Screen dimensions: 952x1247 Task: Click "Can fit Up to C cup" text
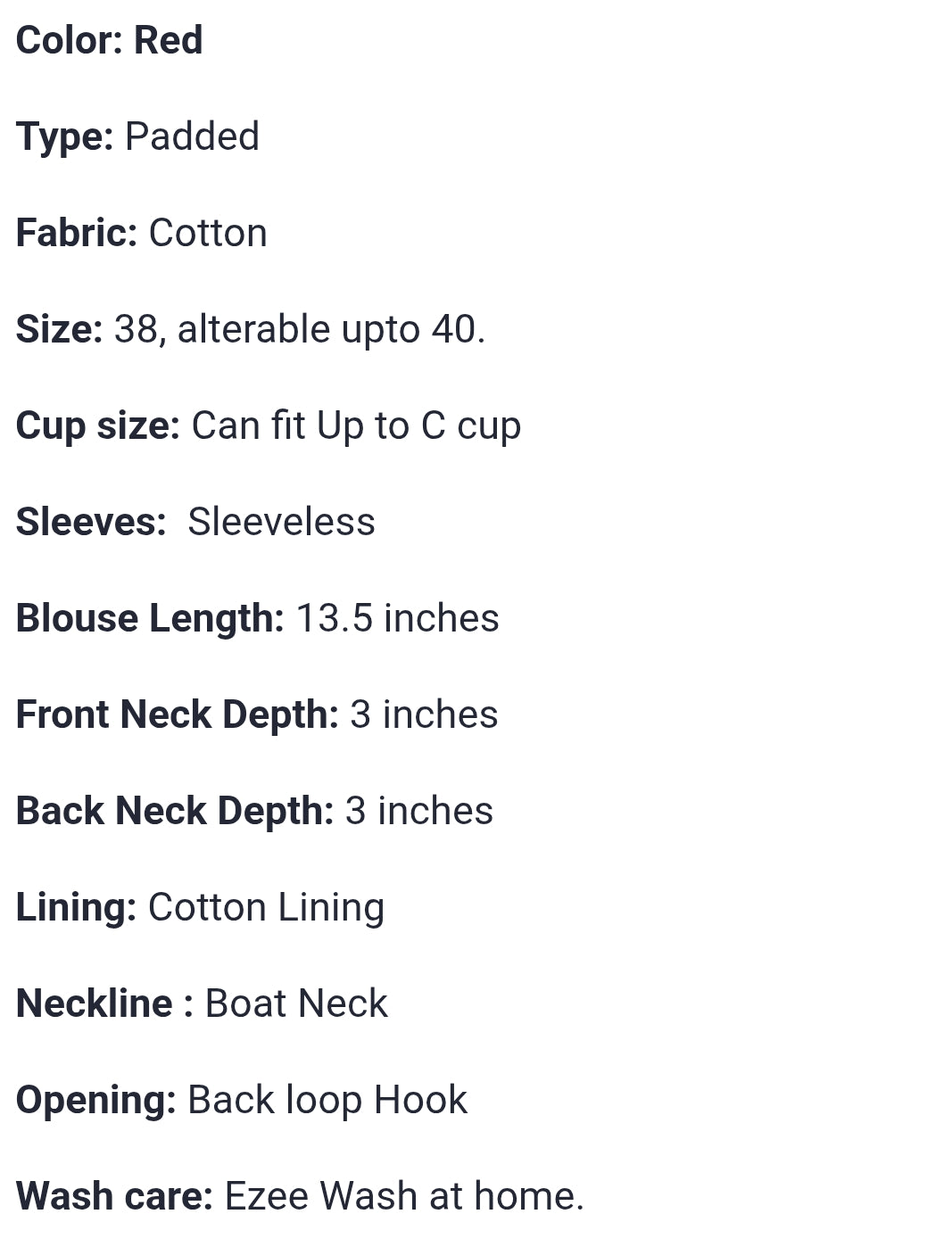356,425
